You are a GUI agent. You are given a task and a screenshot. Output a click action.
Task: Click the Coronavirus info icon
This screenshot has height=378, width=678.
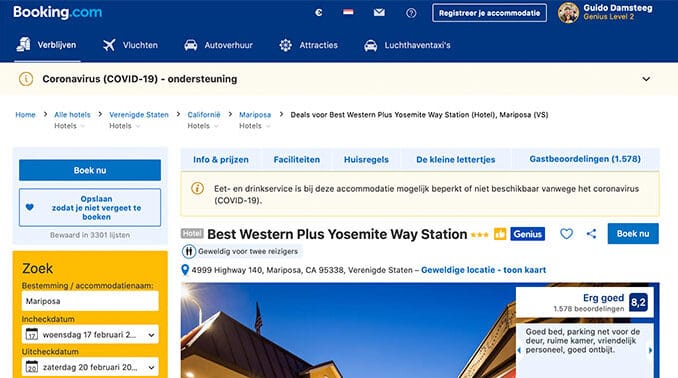point(26,79)
